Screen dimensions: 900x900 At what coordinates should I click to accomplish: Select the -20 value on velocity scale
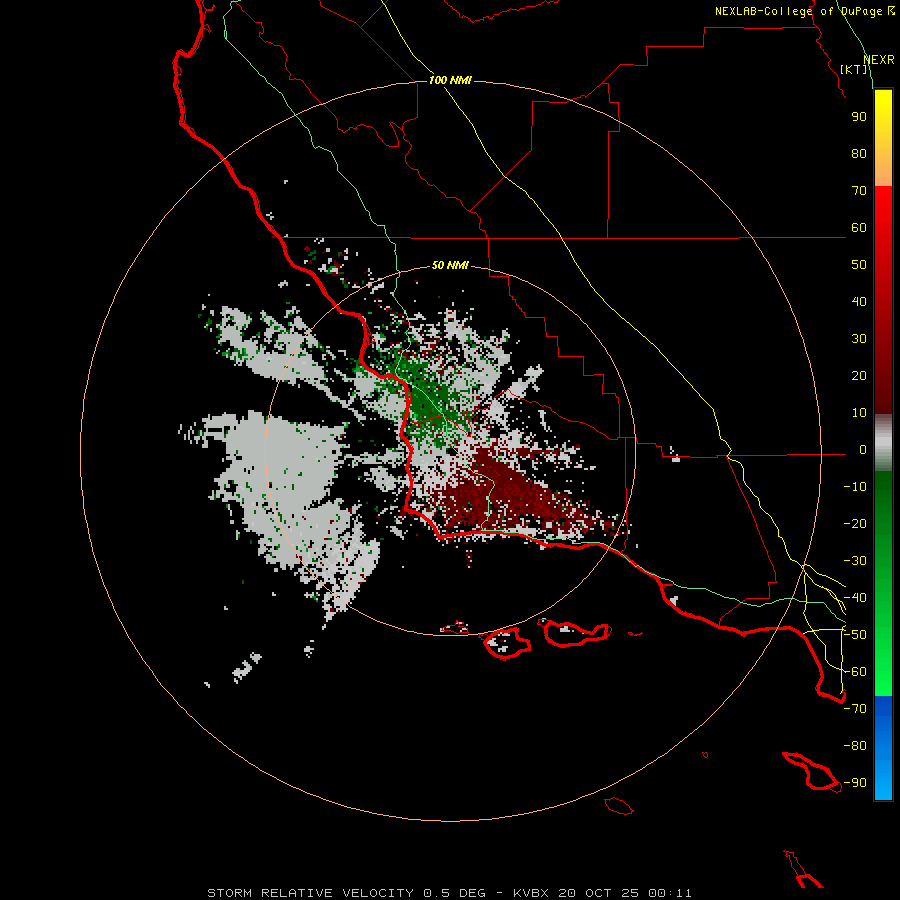(x=855, y=523)
